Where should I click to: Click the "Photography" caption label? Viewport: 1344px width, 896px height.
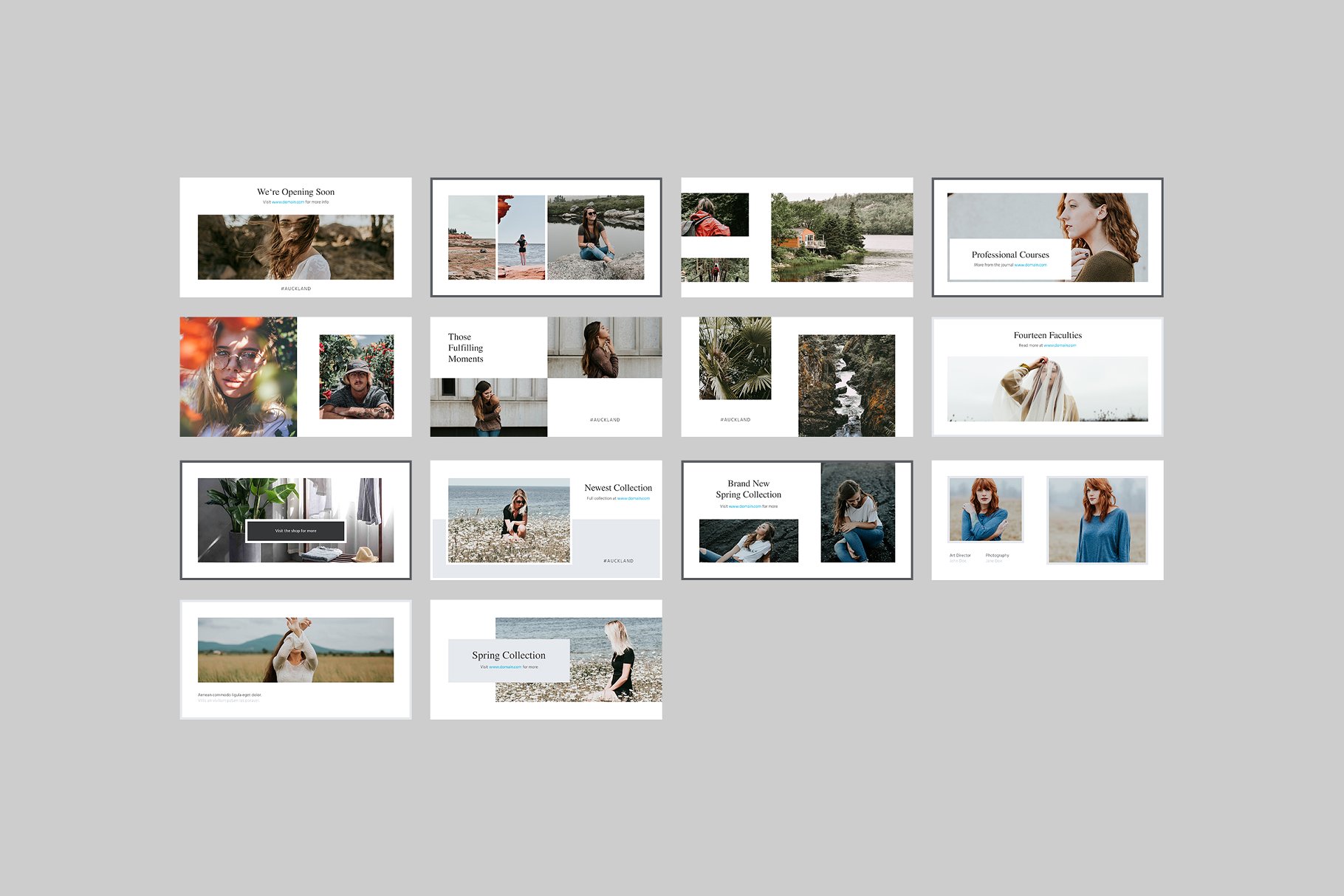coord(997,555)
